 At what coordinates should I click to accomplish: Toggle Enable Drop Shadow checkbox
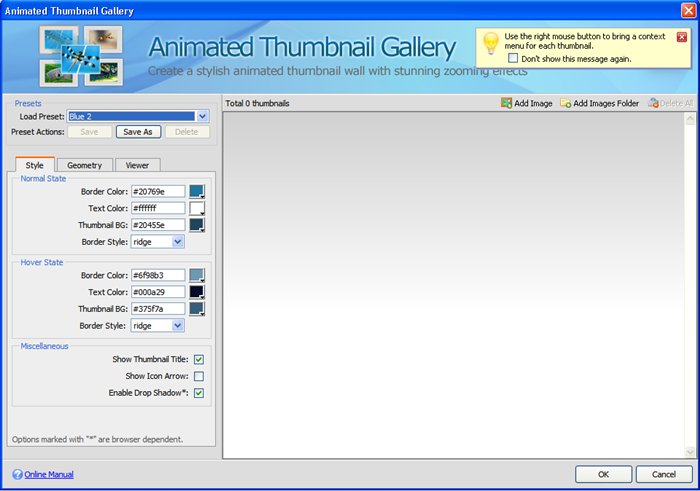pyautogui.click(x=199, y=393)
